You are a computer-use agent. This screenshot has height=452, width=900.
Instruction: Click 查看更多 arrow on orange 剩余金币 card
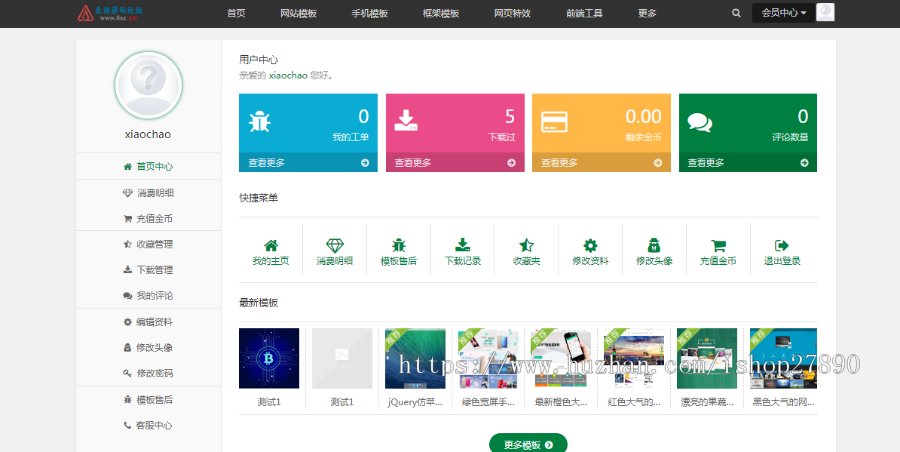pyautogui.click(x=658, y=163)
